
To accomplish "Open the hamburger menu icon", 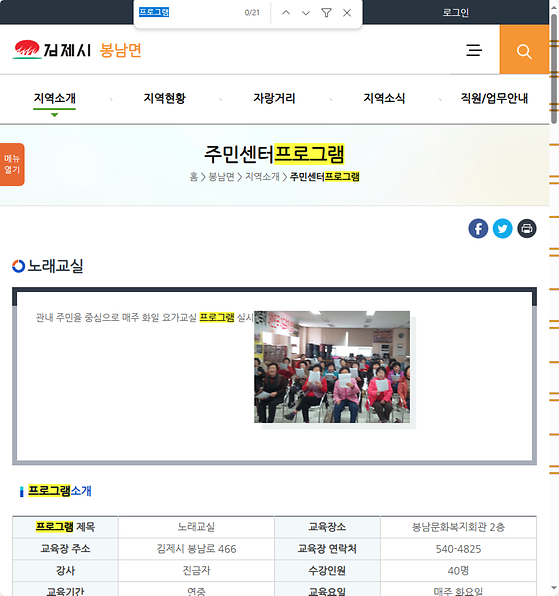I will click(x=474, y=50).
